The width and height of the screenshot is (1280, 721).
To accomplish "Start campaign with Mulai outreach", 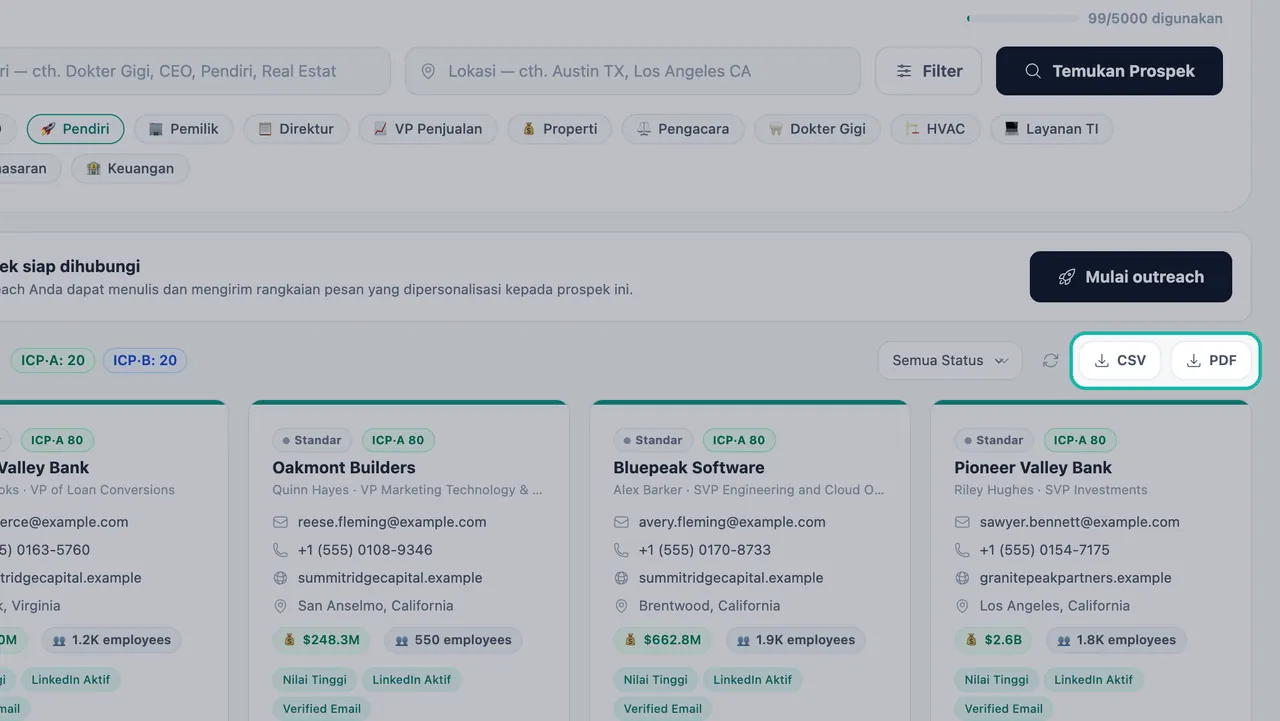I will tap(1131, 277).
